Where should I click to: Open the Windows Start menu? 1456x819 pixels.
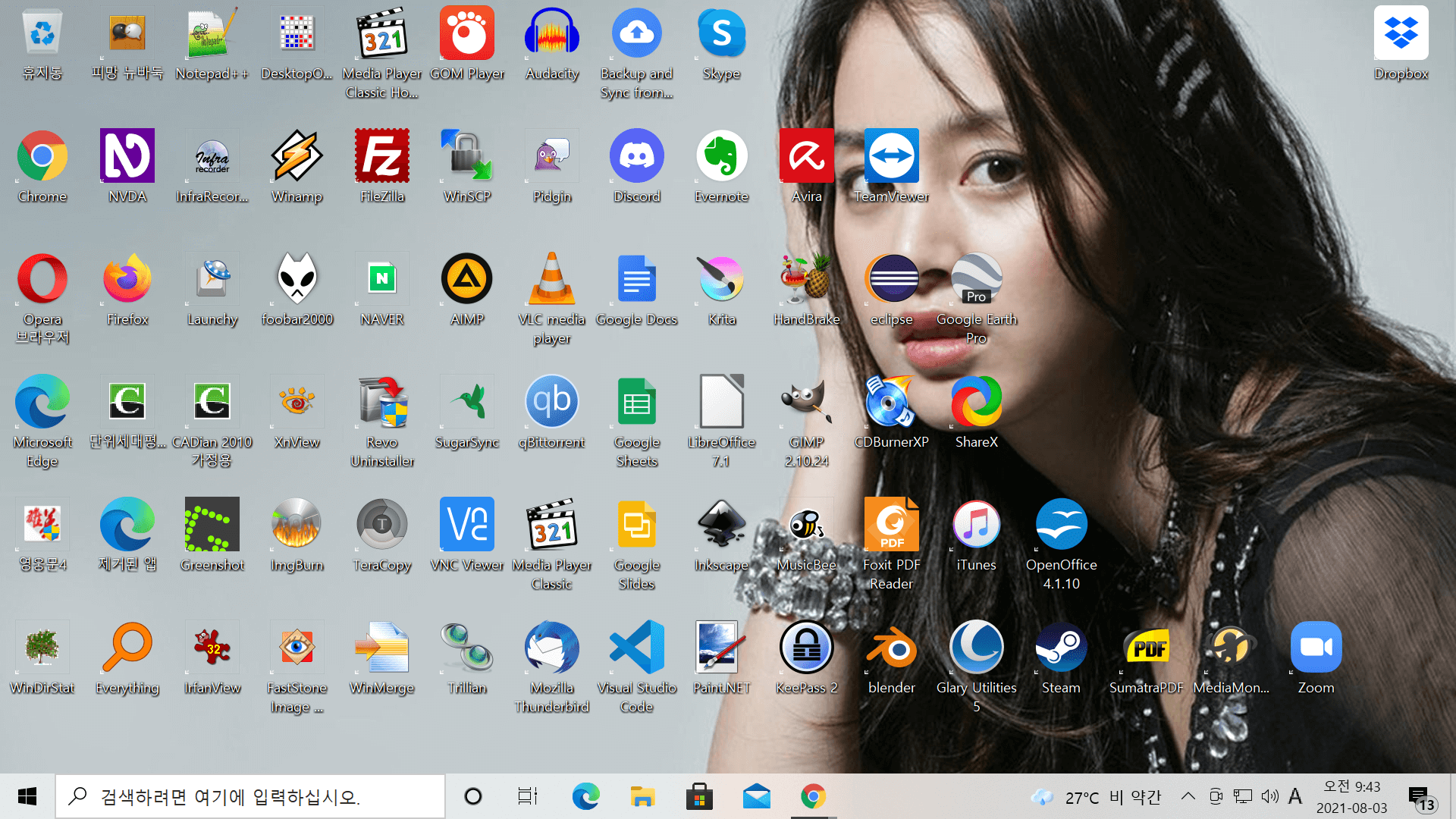[x=27, y=796]
